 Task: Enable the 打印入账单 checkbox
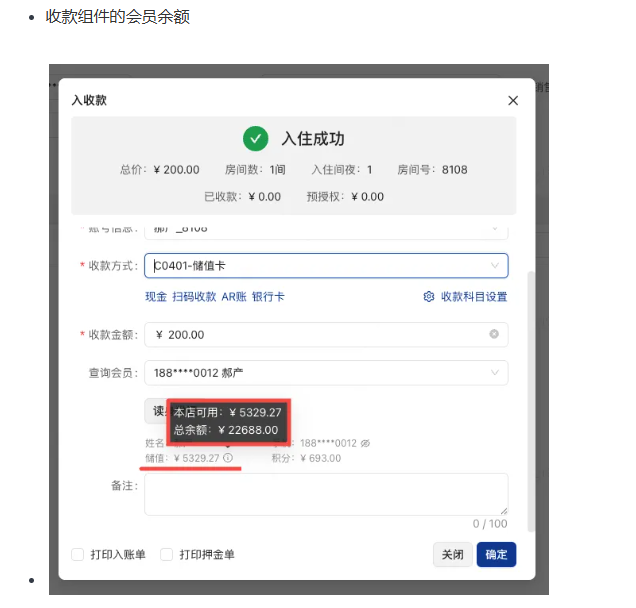78,554
